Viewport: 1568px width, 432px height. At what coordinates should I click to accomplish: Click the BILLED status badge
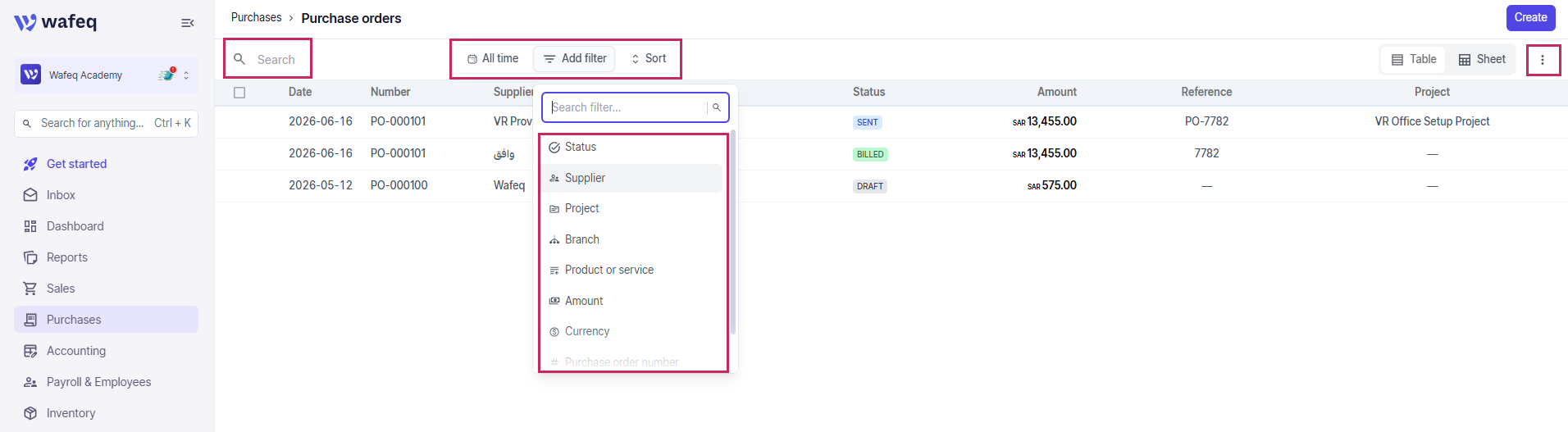(870, 154)
